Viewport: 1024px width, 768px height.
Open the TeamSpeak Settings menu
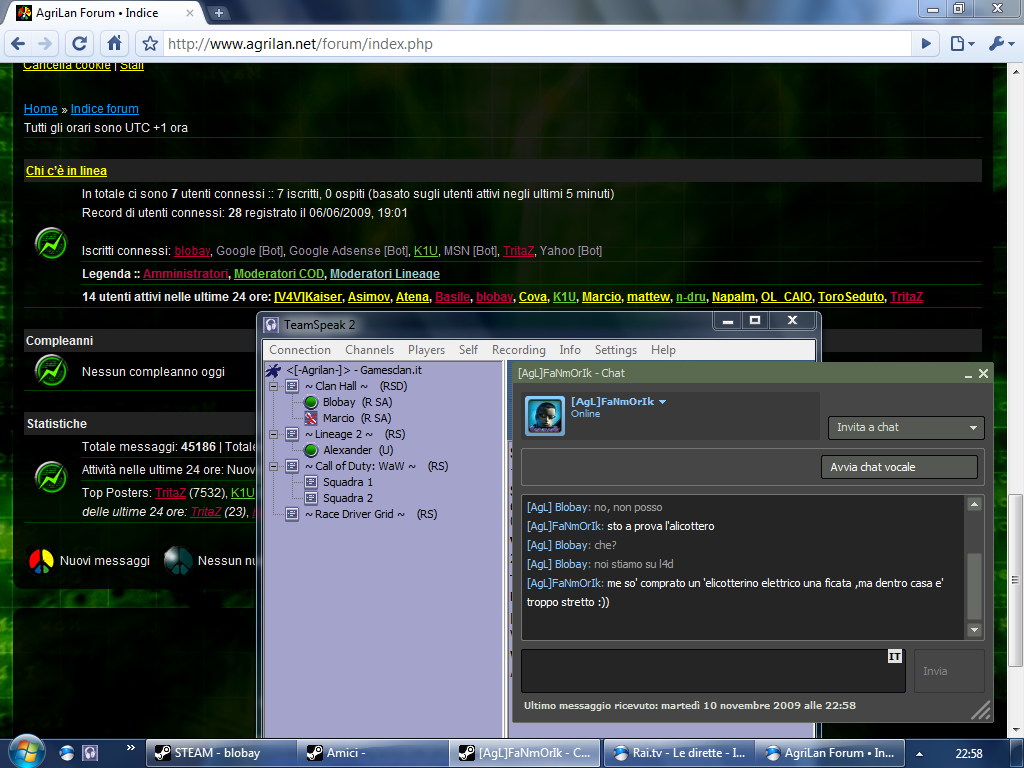[615, 350]
